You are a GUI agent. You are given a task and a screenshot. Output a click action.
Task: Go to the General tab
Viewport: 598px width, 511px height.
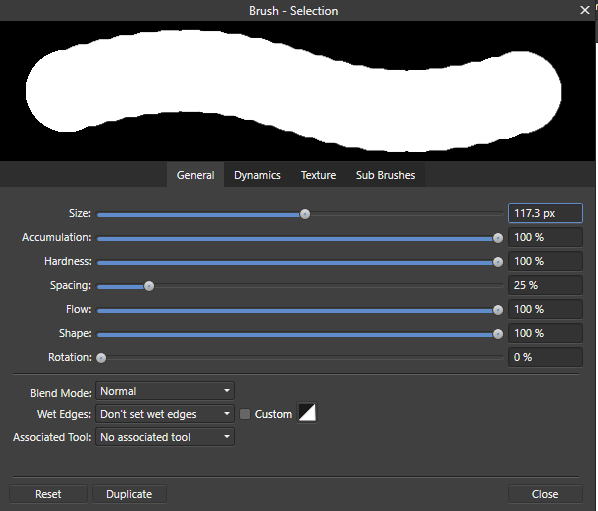coord(195,175)
